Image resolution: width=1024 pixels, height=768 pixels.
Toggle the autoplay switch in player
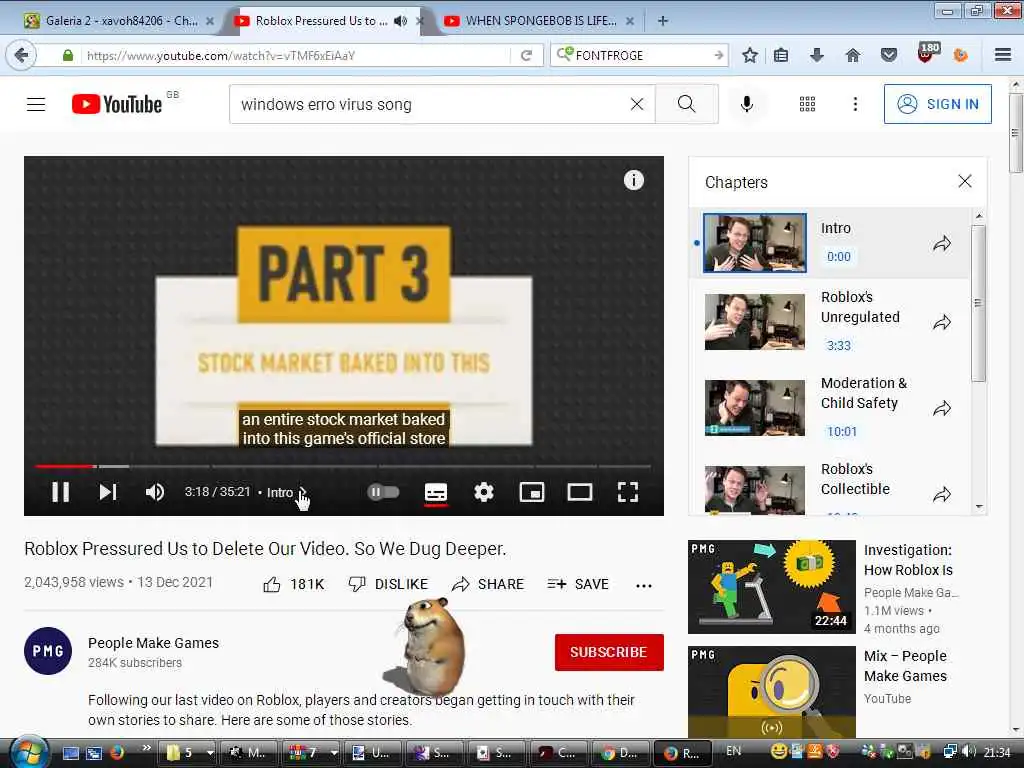(383, 492)
